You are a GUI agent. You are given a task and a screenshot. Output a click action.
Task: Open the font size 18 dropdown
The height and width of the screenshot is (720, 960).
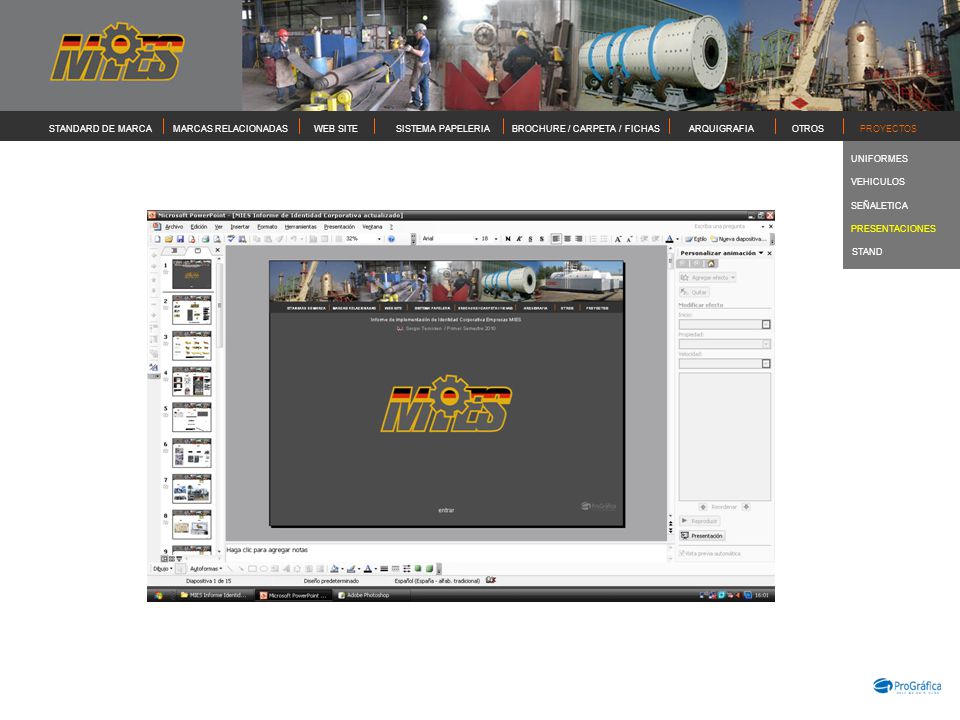[x=496, y=239]
